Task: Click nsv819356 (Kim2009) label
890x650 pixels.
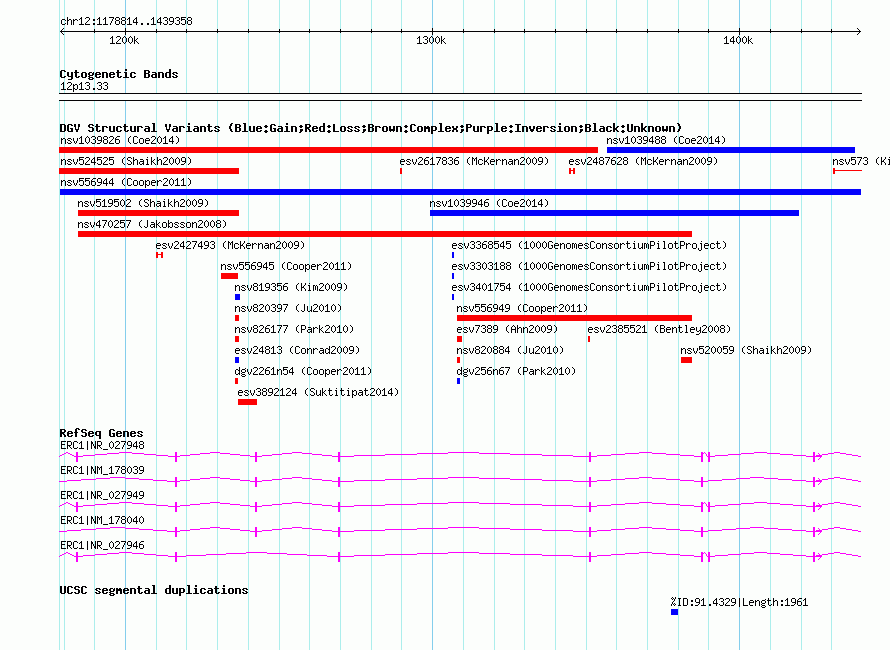Action: pos(291,287)
